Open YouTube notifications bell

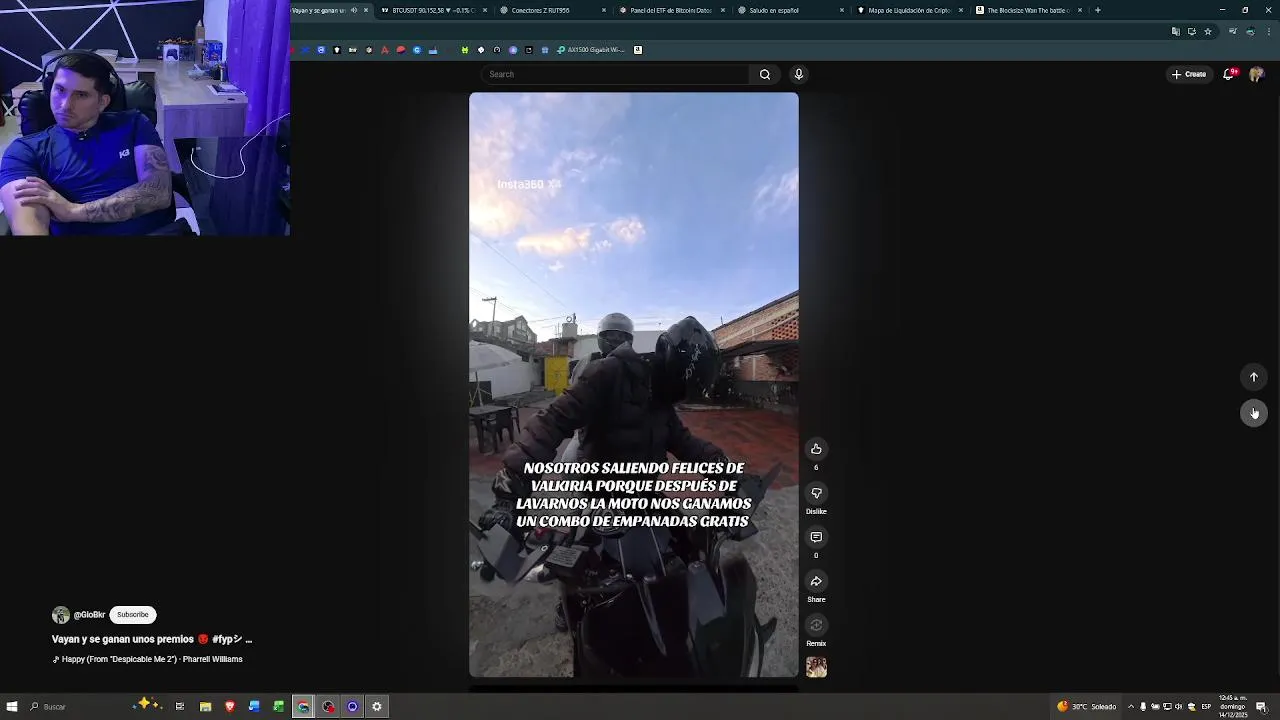click(x=1229, y=74)
